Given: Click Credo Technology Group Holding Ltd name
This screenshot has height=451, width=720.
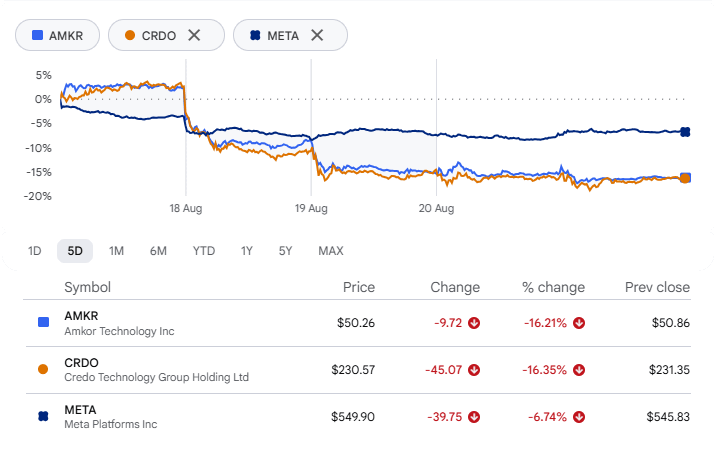Looking at the screenshot, I should click(157, 377).
